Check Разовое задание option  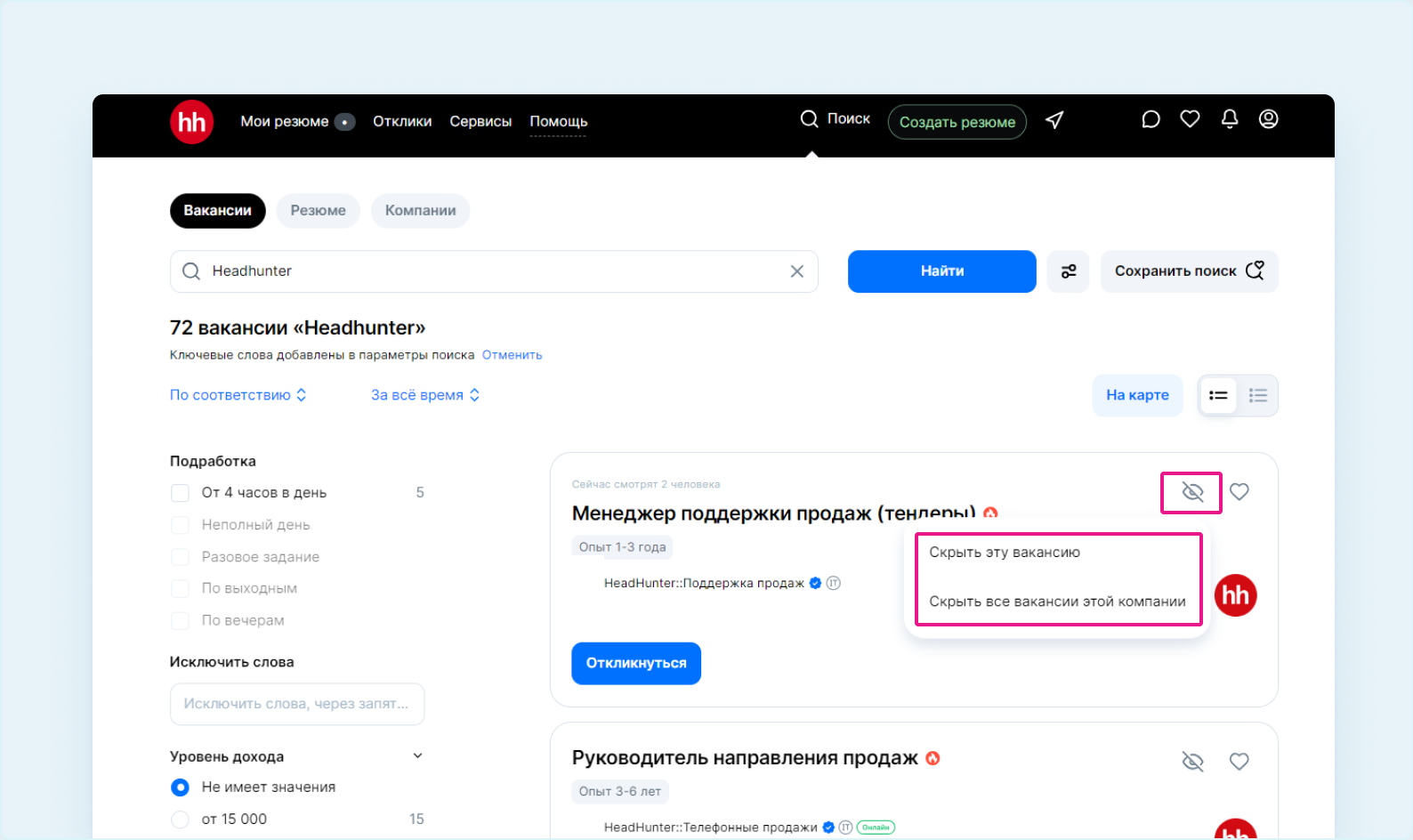coord(180,557)
